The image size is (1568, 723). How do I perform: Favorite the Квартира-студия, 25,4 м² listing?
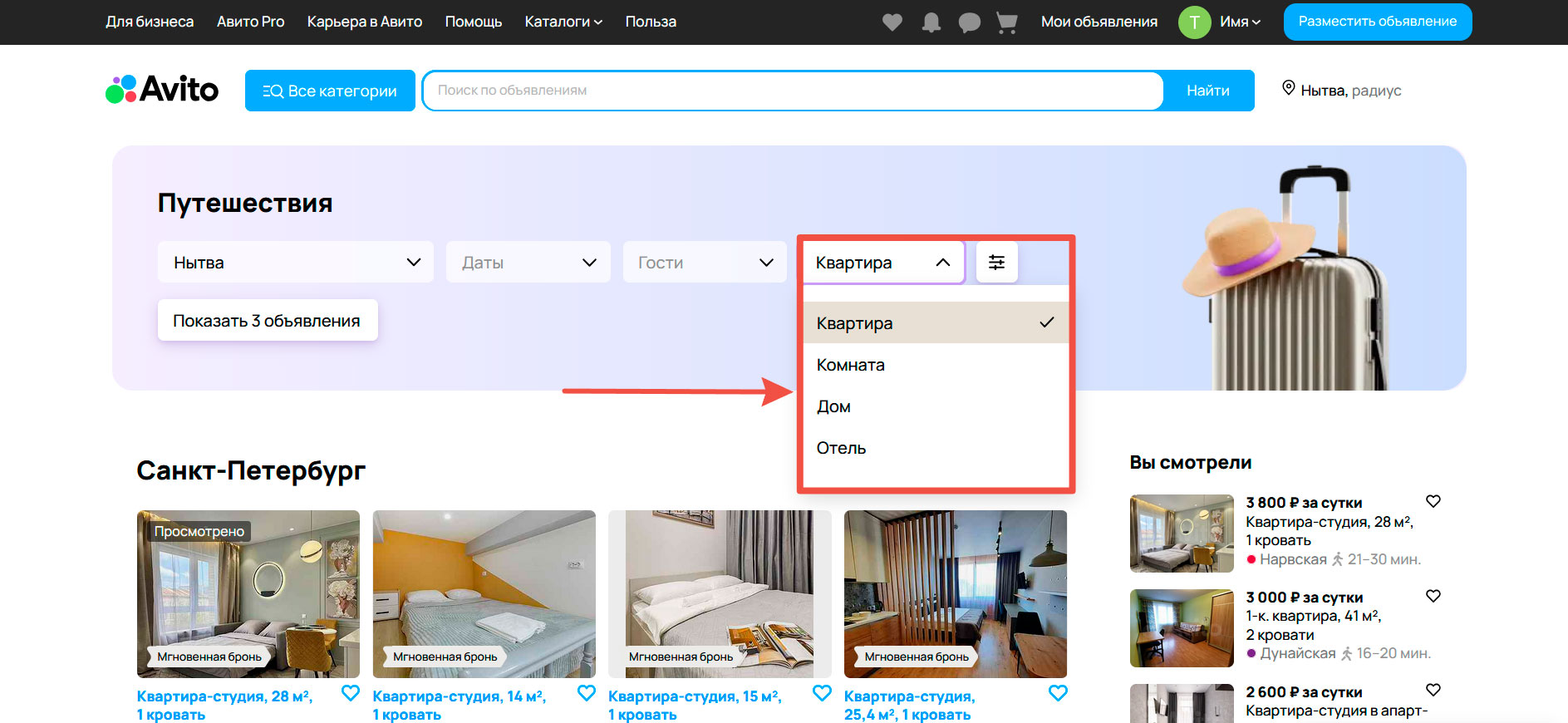point(1058,693)
